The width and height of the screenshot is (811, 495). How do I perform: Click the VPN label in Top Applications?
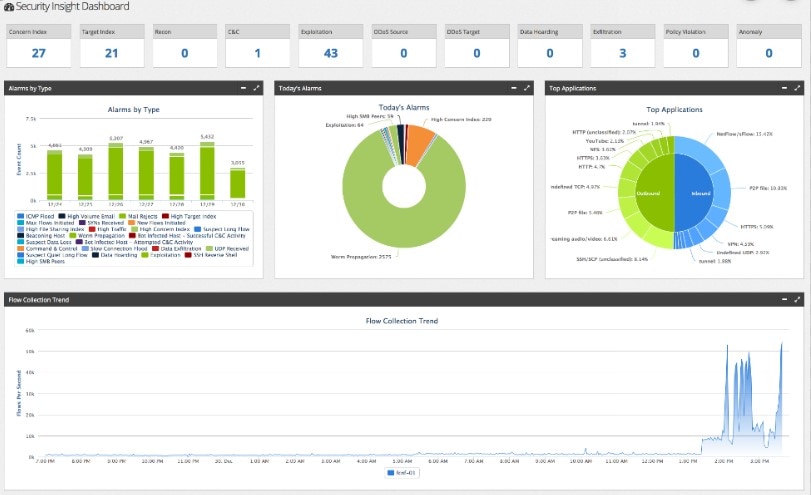[741, 244]
